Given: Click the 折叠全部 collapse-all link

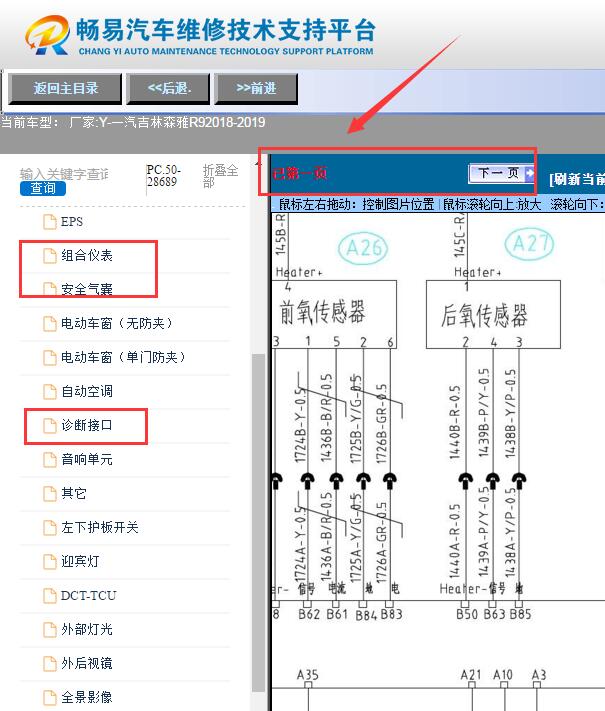Looking at the screenshot, I should [220, 176].
